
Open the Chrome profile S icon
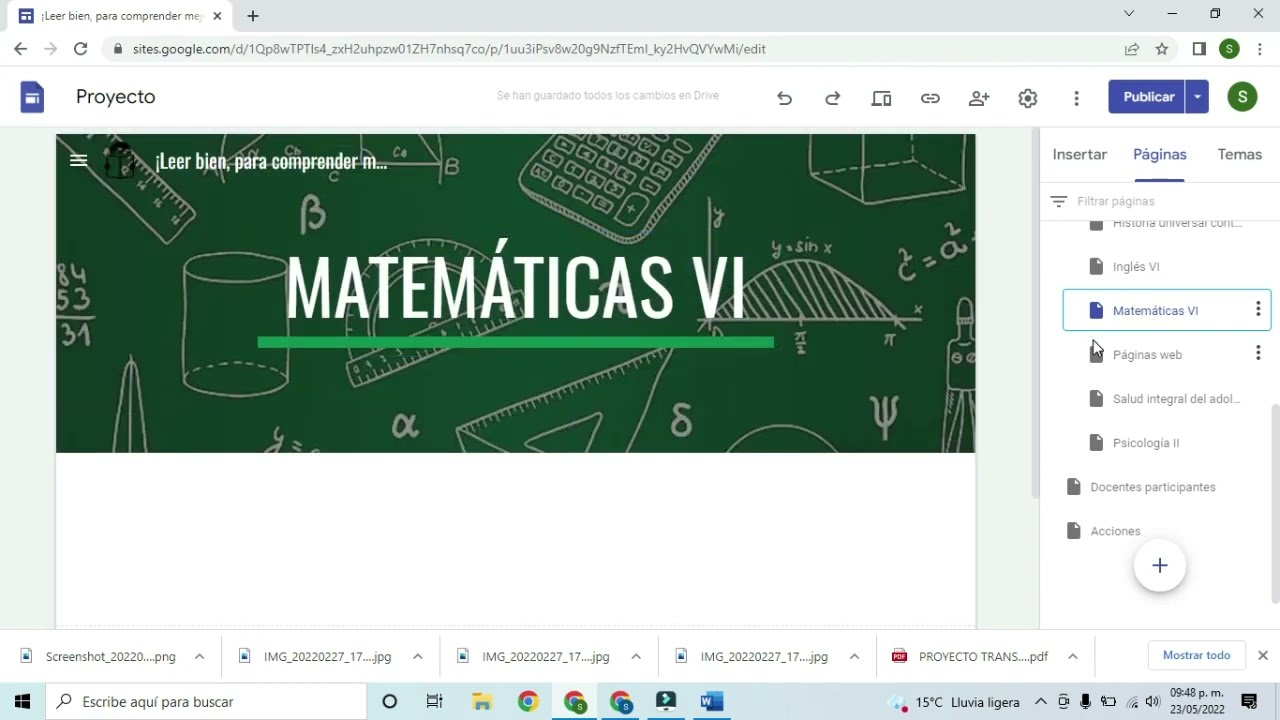click(1230, 48)
